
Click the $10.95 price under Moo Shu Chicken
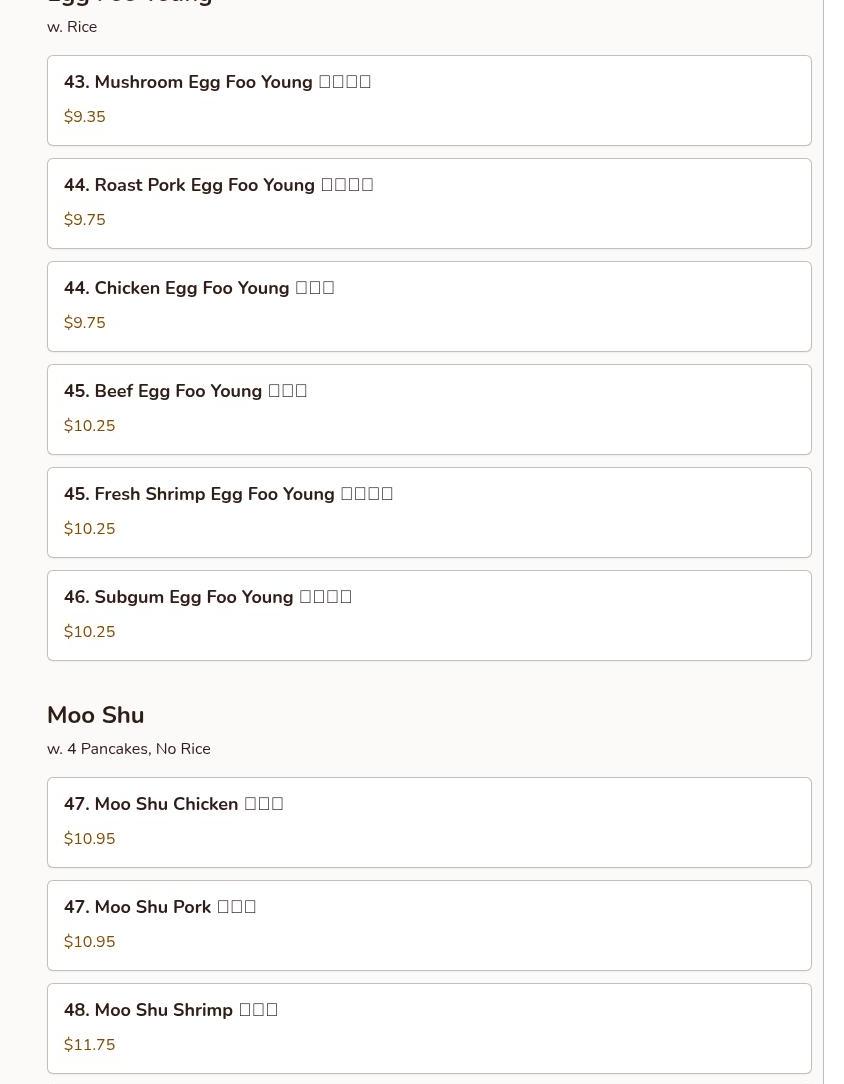89,838
